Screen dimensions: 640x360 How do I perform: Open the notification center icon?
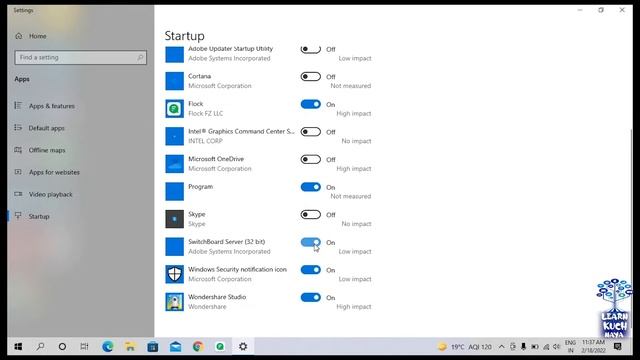click(x=618, y=347)
